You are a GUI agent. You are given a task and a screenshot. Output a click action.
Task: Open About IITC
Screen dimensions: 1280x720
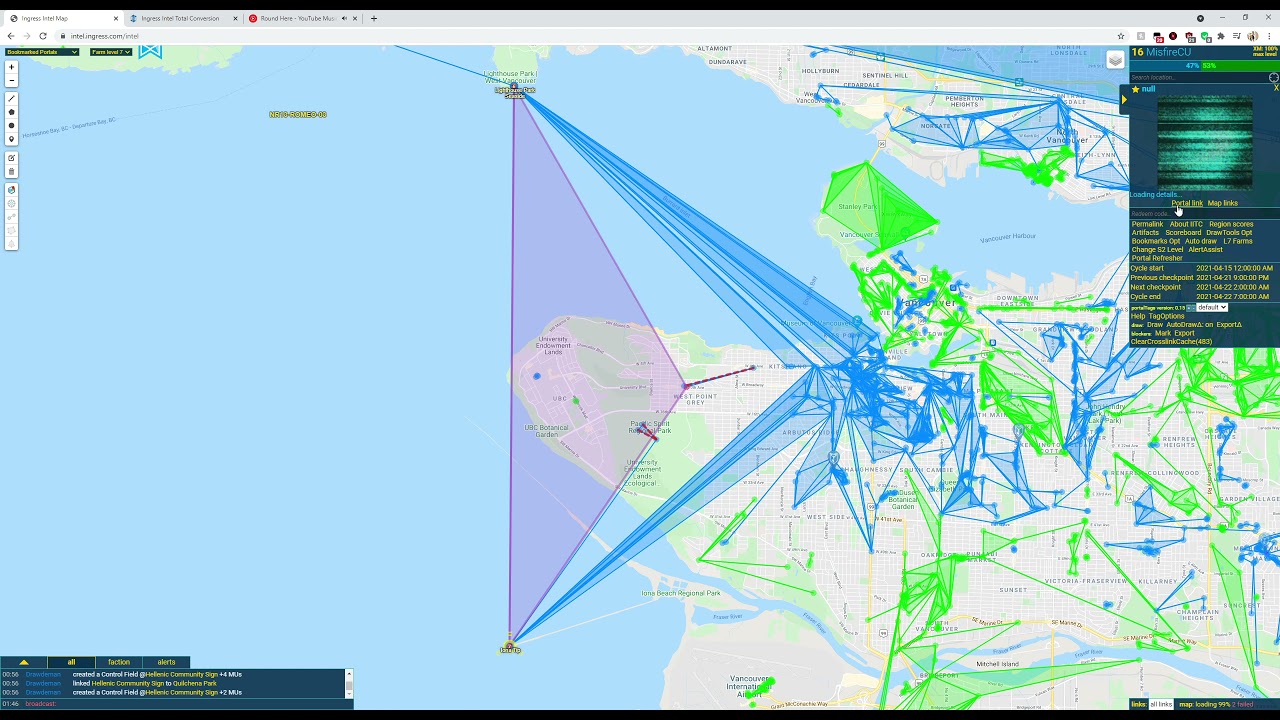pos(1186,224)
